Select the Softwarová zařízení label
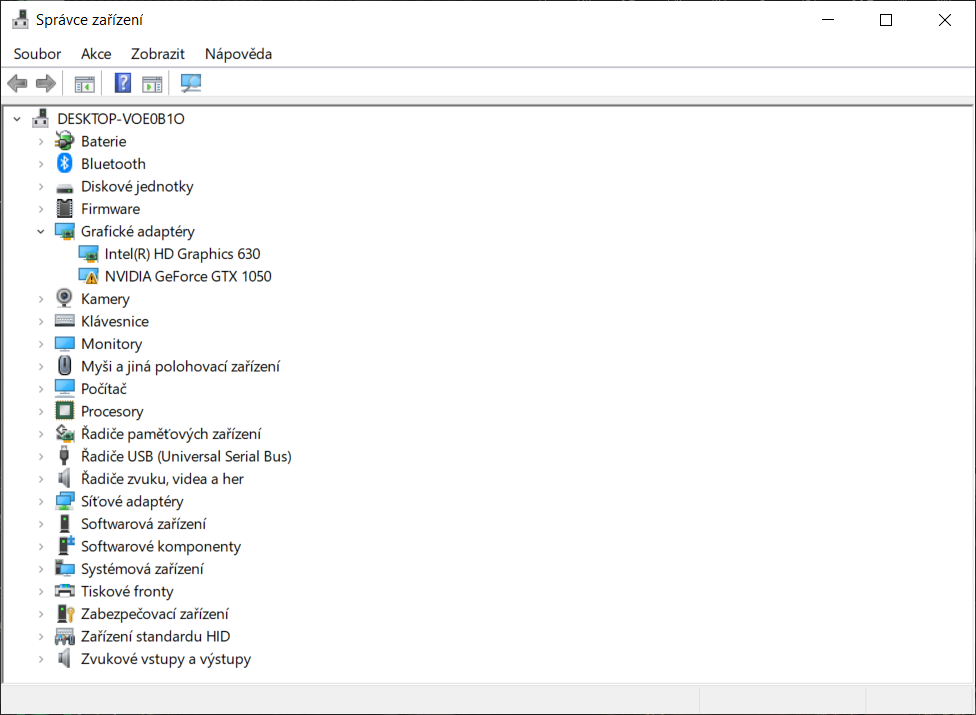The image size is (976, 715). pyautogui.click(x=143, y=524)
